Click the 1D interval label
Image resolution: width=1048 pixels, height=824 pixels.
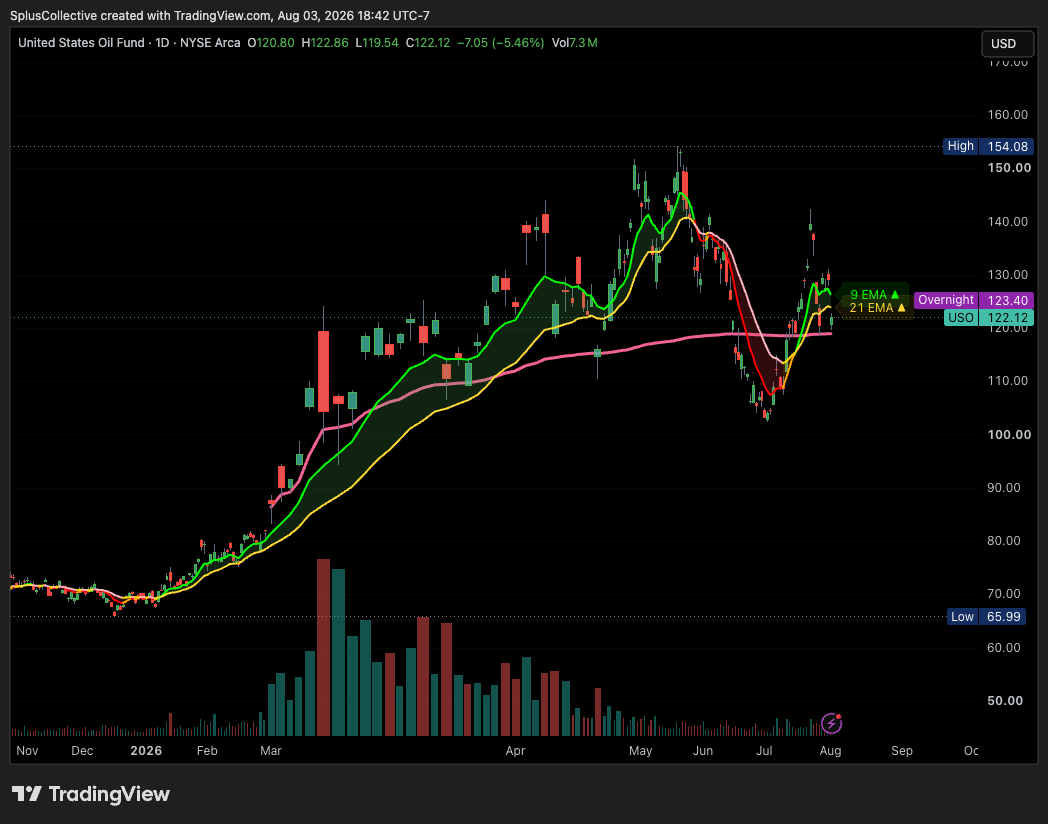162,43
